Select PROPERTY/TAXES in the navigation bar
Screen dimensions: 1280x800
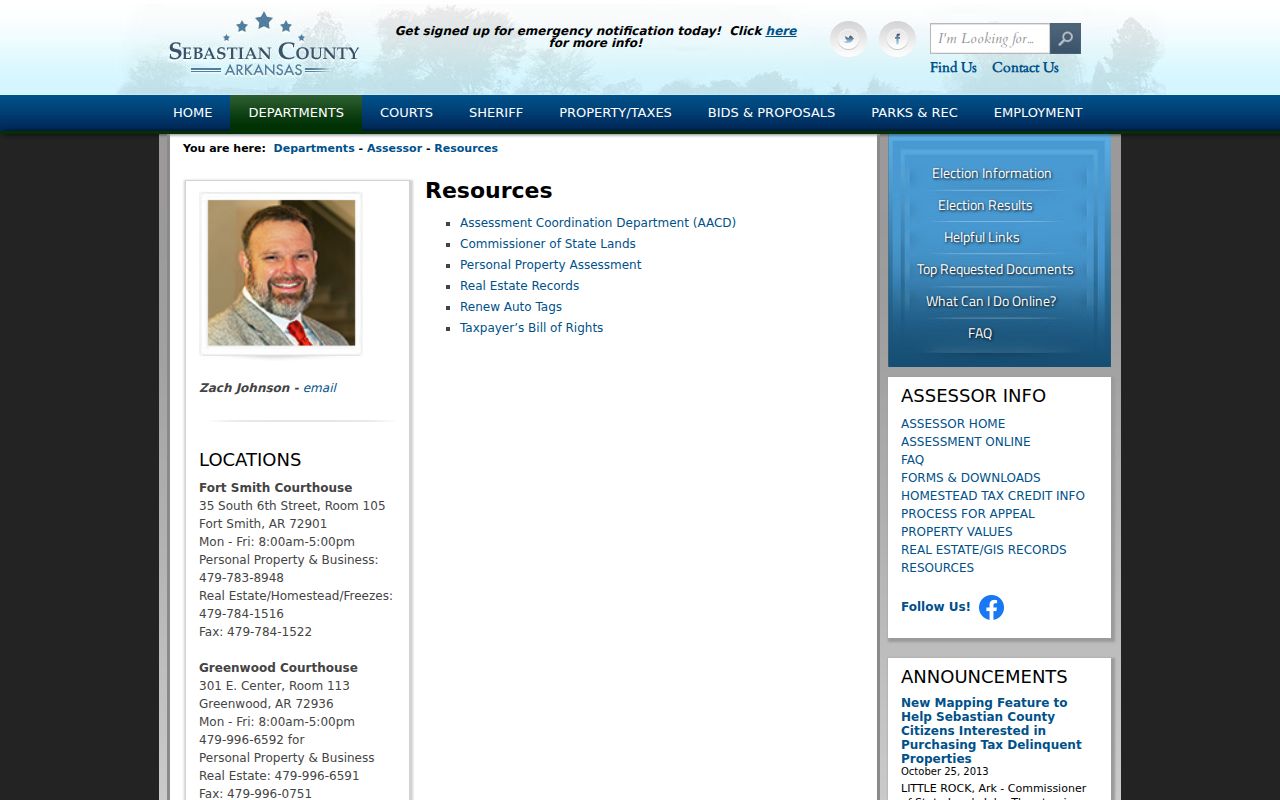point(615,113)
